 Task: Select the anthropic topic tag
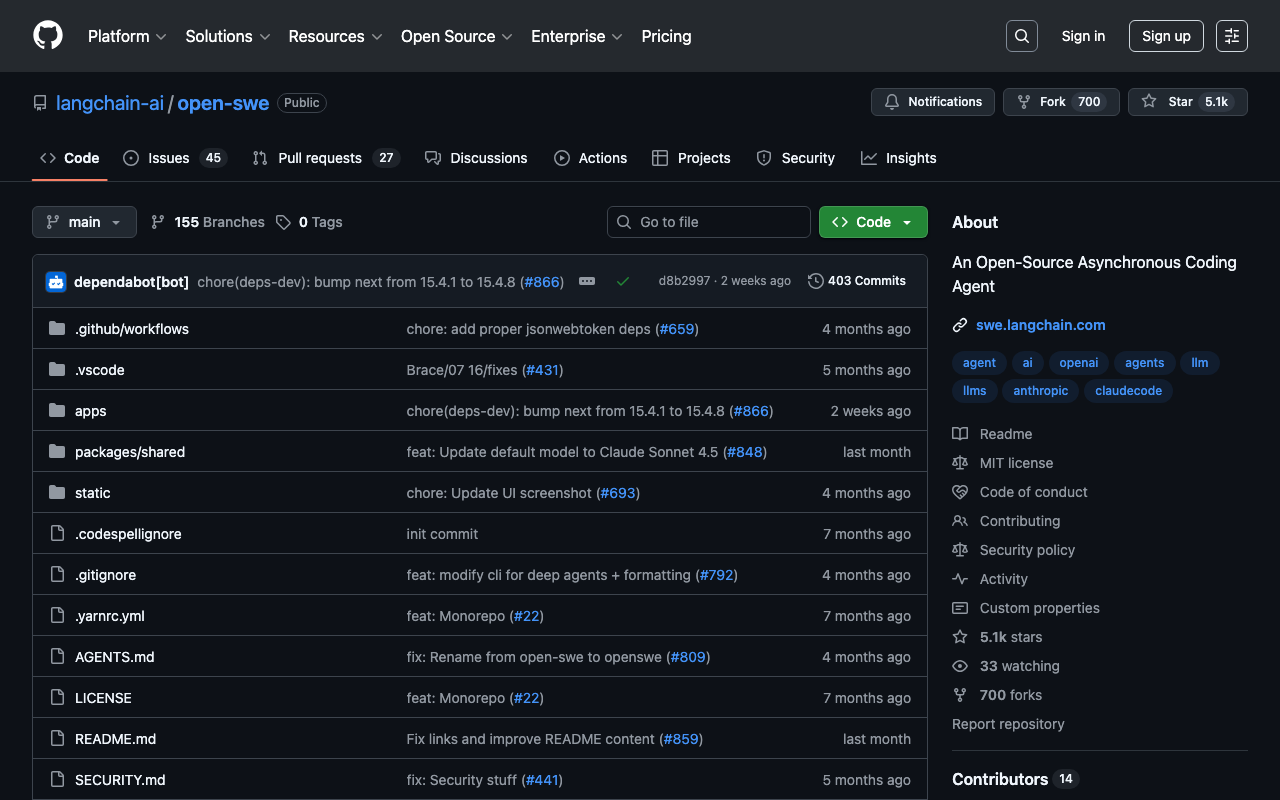coord(1040,391)
